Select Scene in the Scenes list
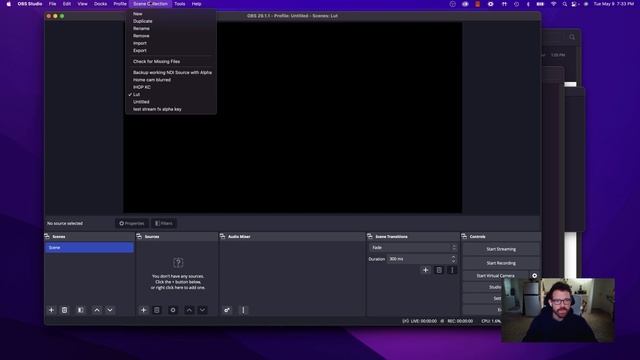 [x=89, y=248]
